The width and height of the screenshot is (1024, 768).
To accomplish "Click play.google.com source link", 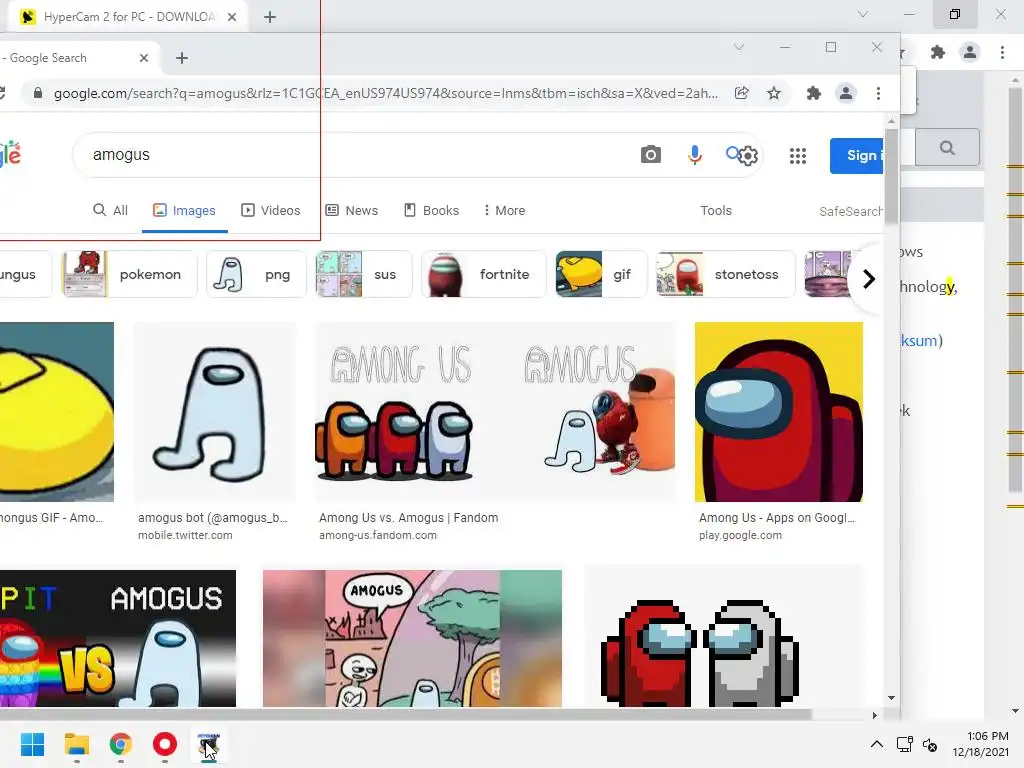I will (740, 535).
